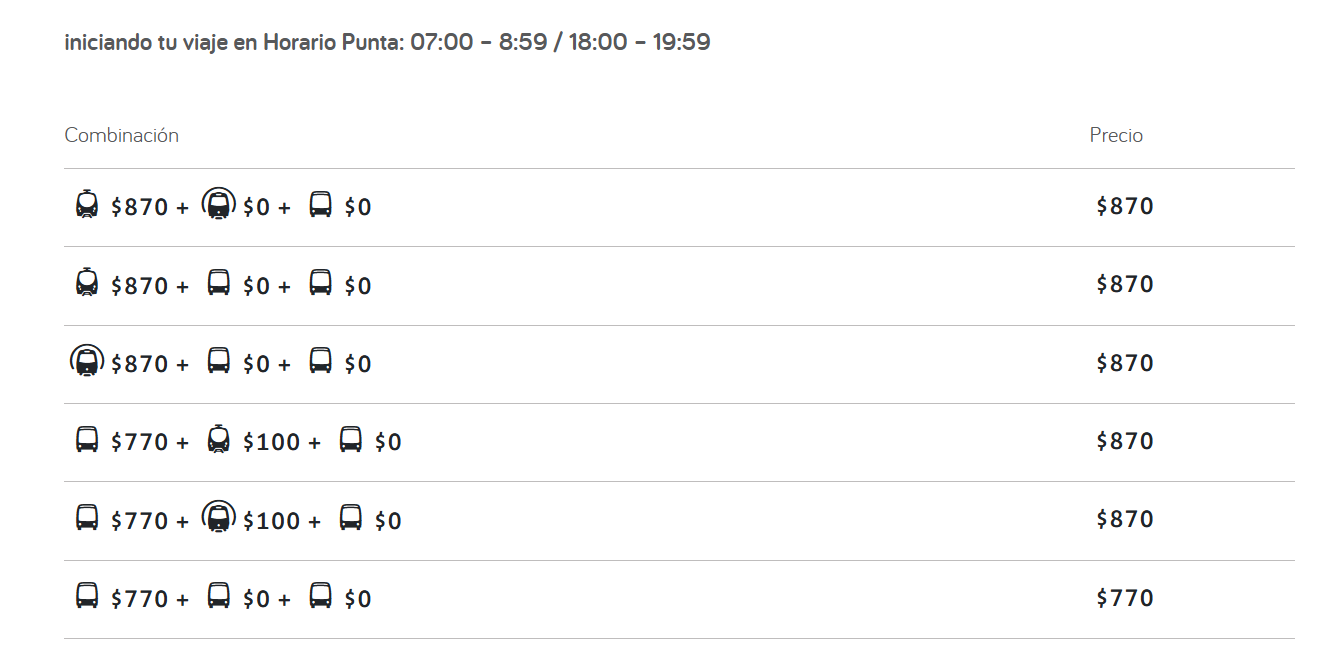The height and width of the screenshot is (669, 1341).
Task: Click the $770 total price in last row
Action: 1125,598
